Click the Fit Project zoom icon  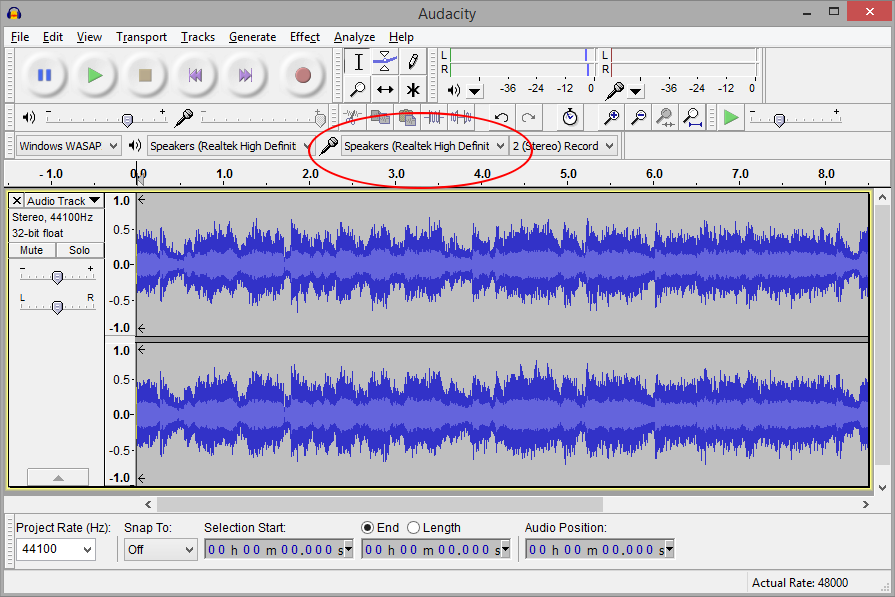(x=692, y=118)
